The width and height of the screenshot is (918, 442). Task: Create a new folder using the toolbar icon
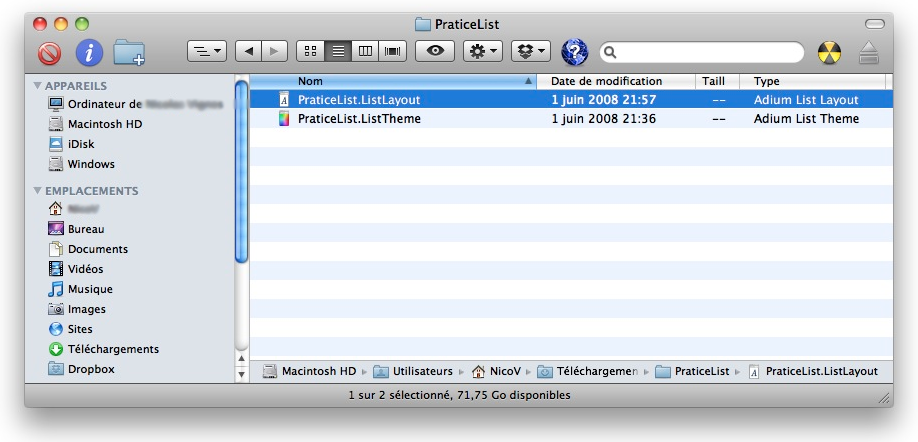[x=129, y=51]
